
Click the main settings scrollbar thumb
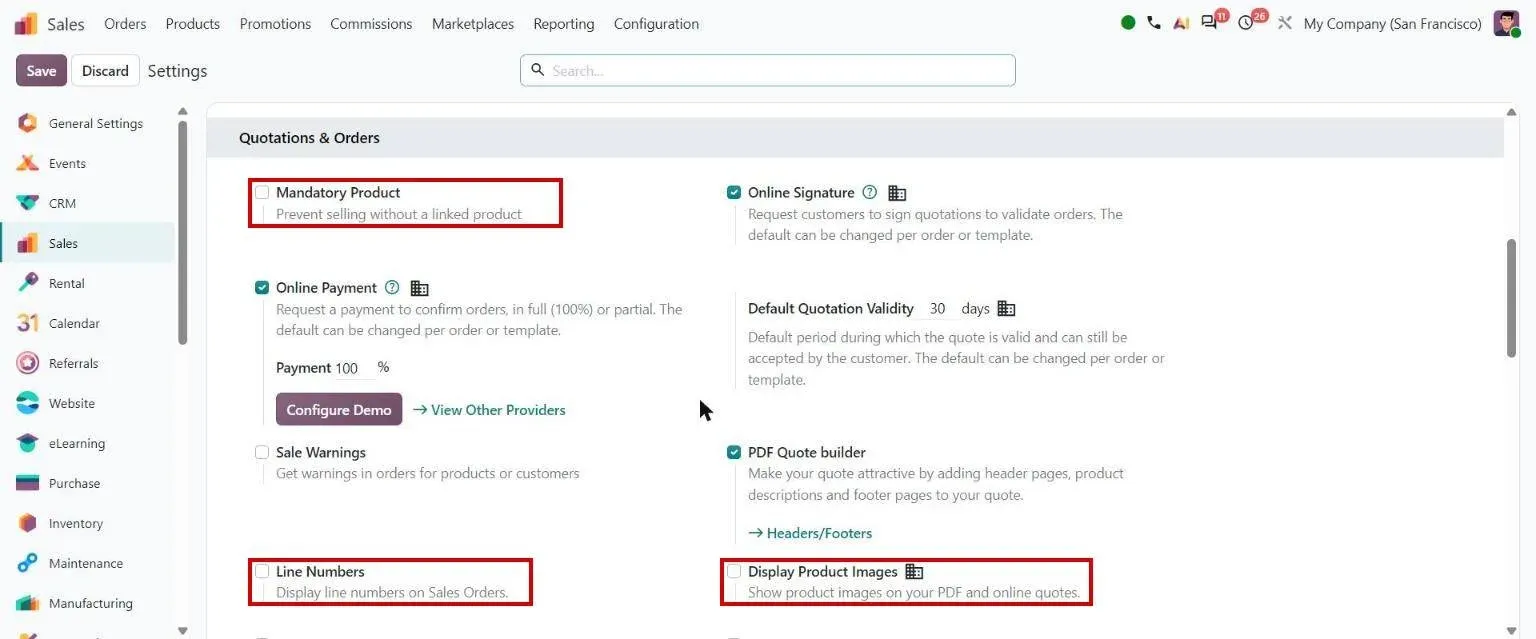tap(1511, 298)
